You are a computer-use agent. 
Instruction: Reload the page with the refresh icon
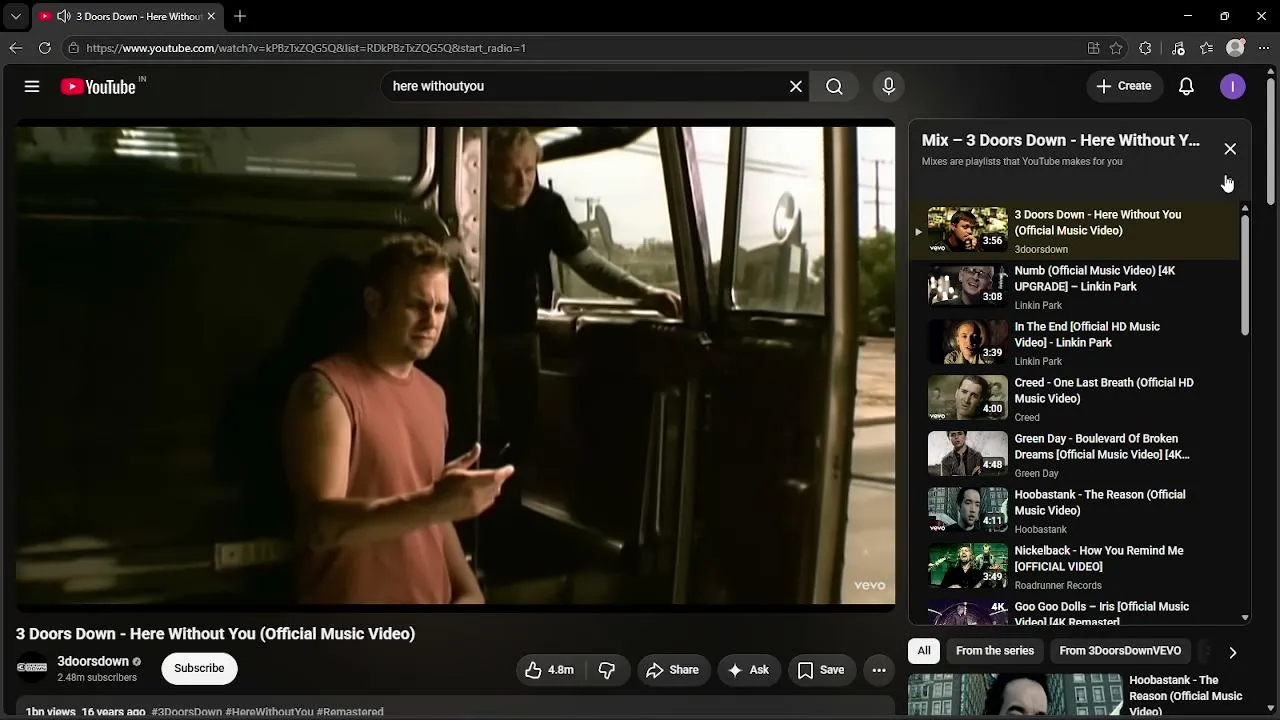[x=45, y=48]
